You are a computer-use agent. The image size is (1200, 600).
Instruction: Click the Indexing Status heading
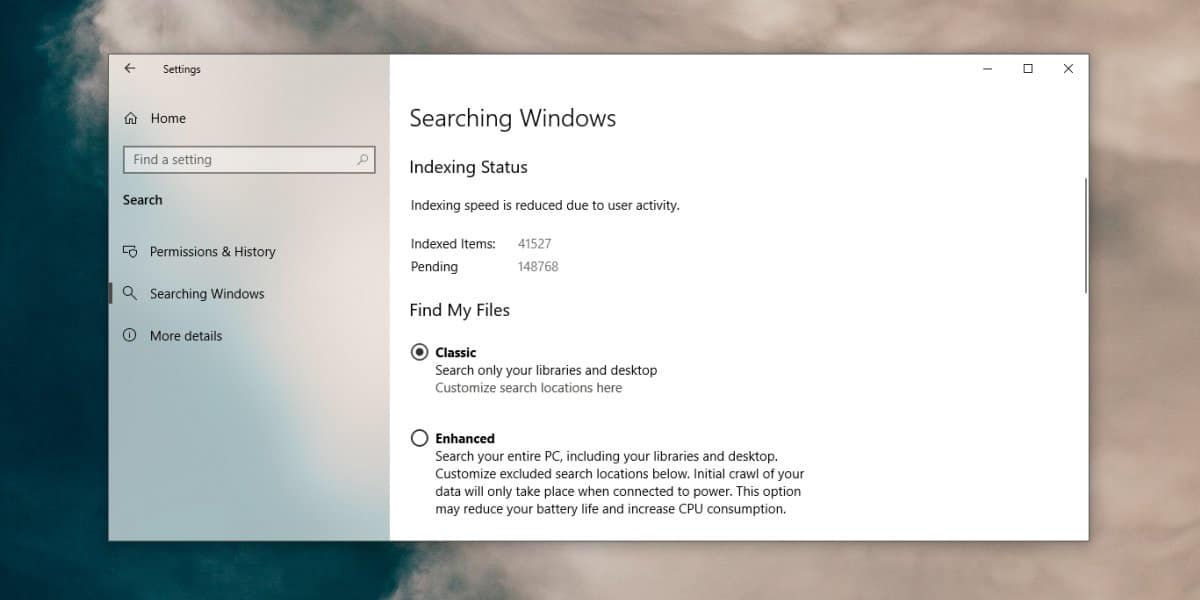468,167
